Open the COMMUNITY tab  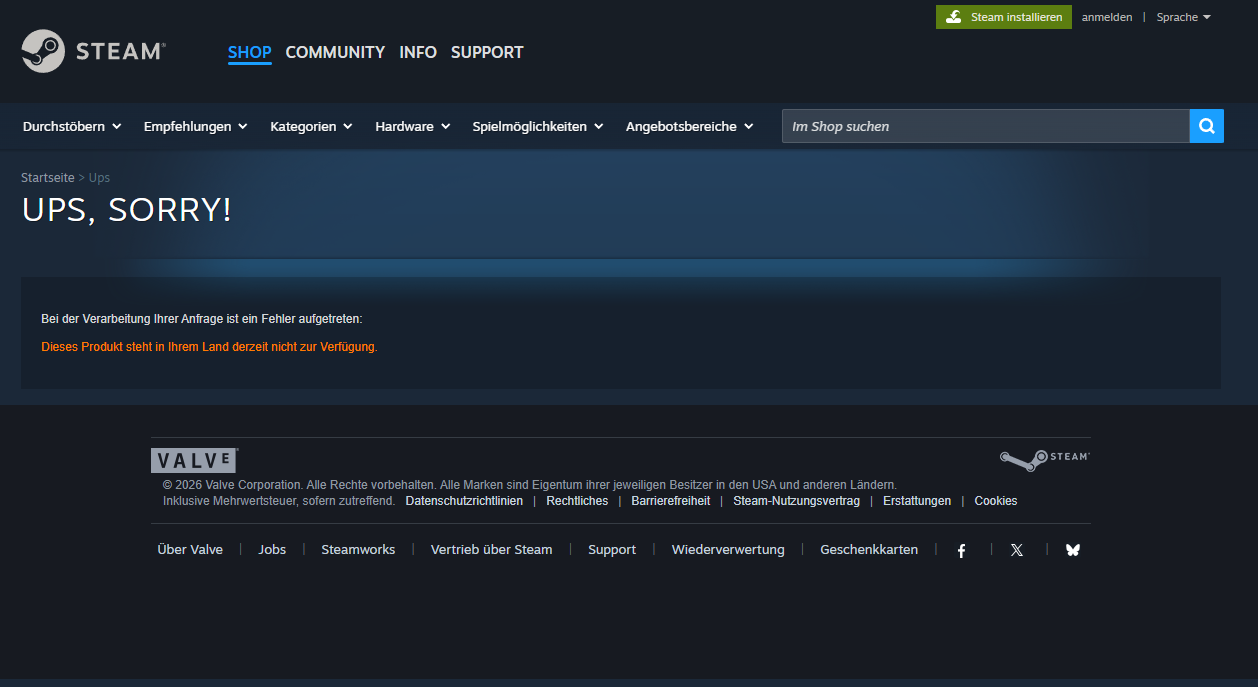(335, 52)
